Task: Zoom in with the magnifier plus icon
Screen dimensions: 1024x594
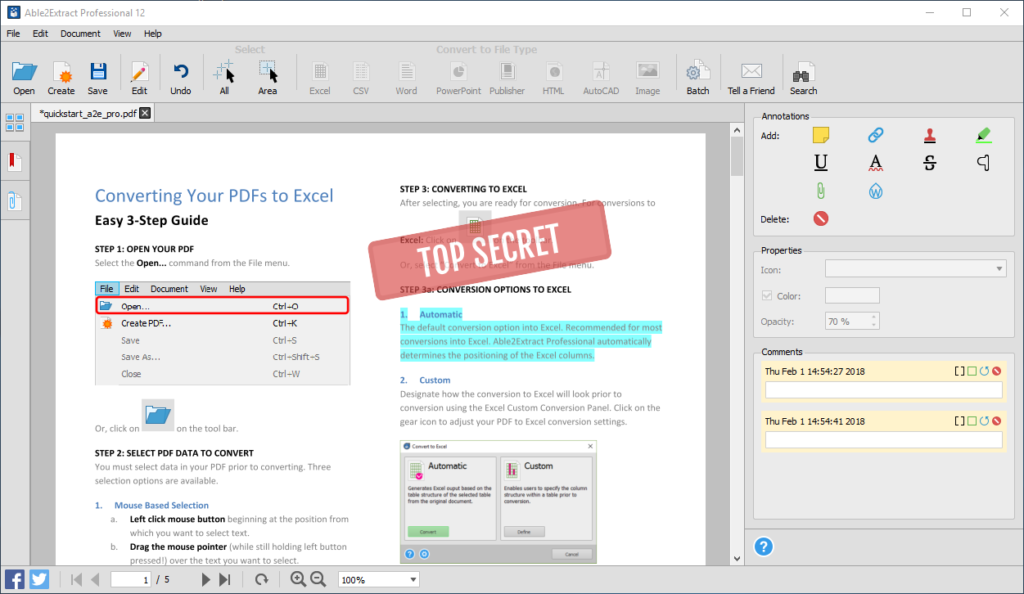Action: [x=298, y=579]
